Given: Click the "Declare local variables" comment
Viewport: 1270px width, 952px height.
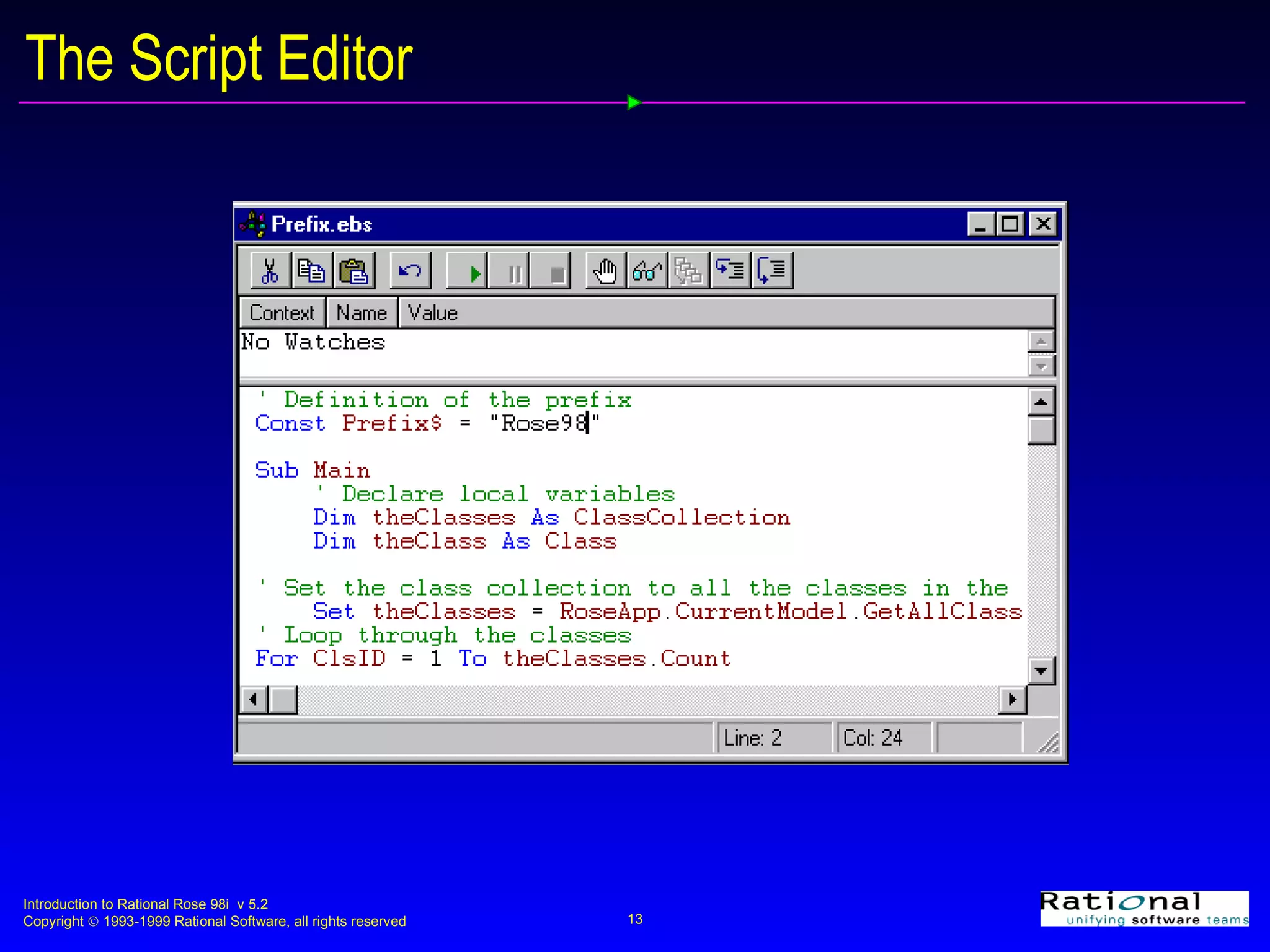Looking at the screenshot, I should tap(495, 494).
